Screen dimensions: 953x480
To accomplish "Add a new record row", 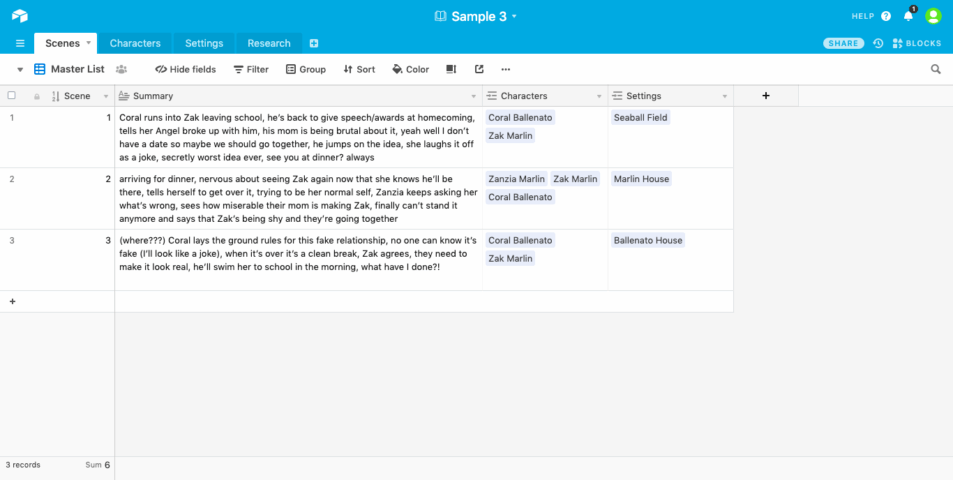I will click(12, 301).
